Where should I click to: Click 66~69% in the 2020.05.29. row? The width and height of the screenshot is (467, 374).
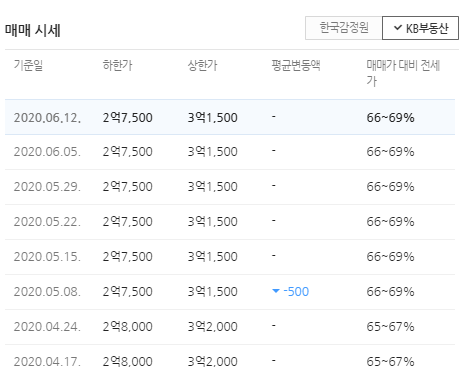pos(390,187)
